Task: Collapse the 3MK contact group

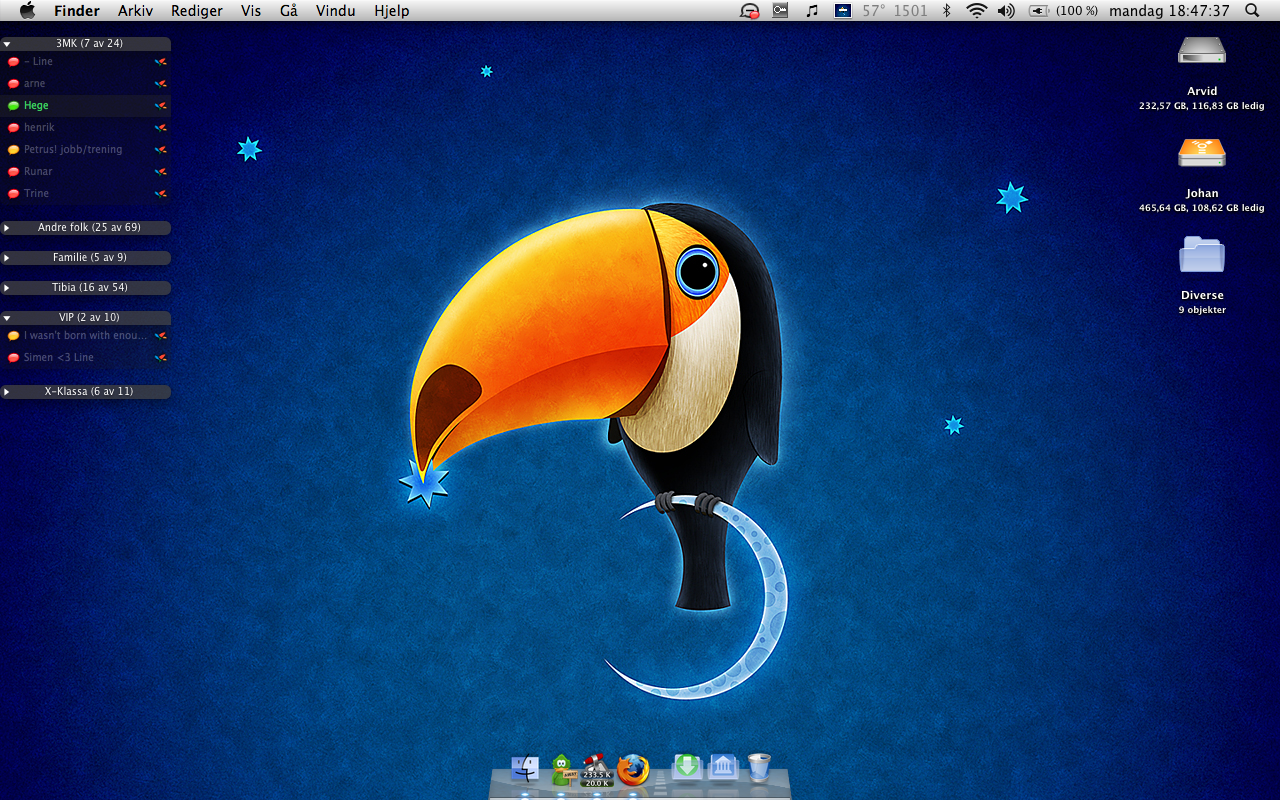Action: click(x=7, y=44)
